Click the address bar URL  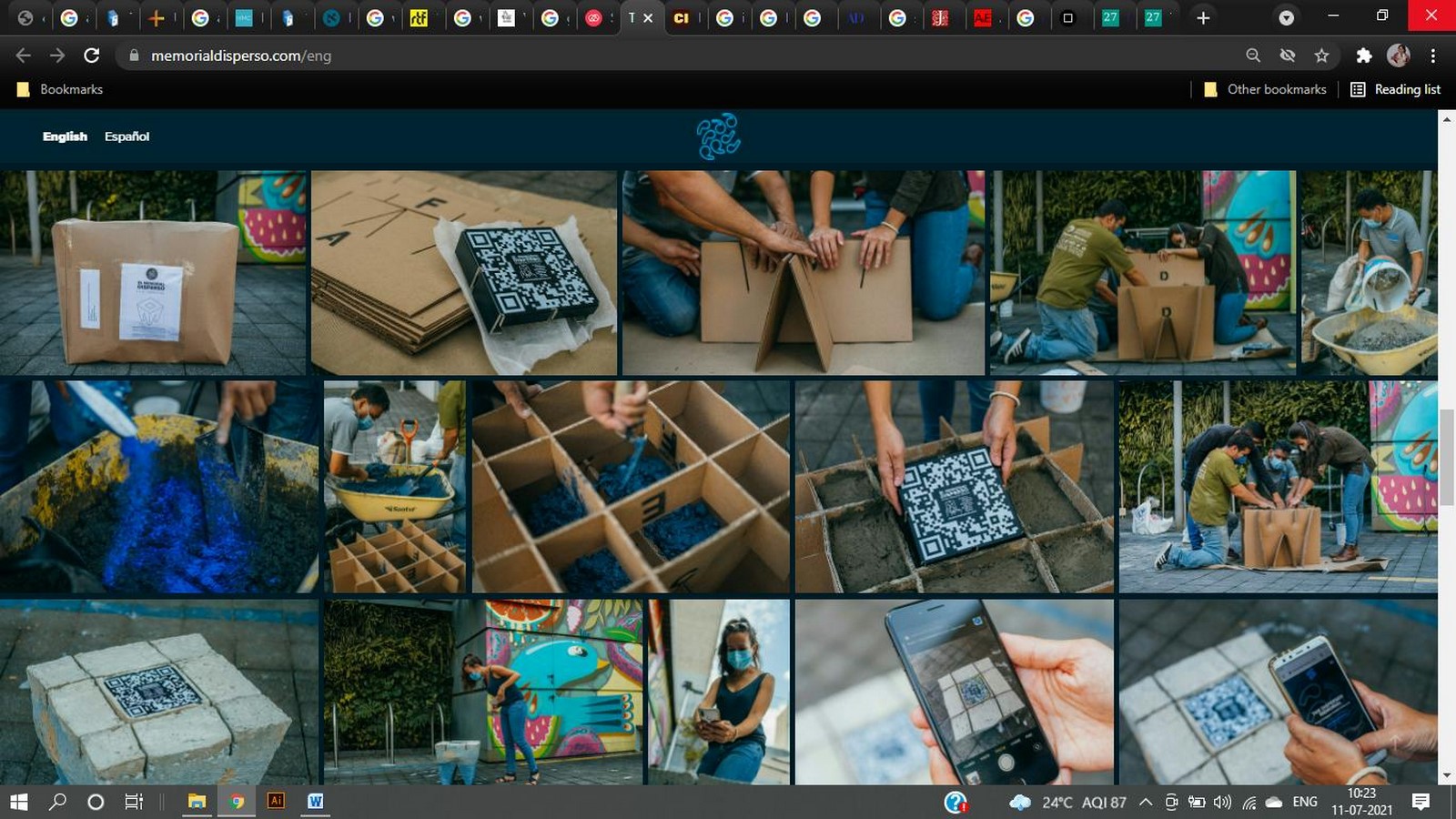[x=241, y=56]
